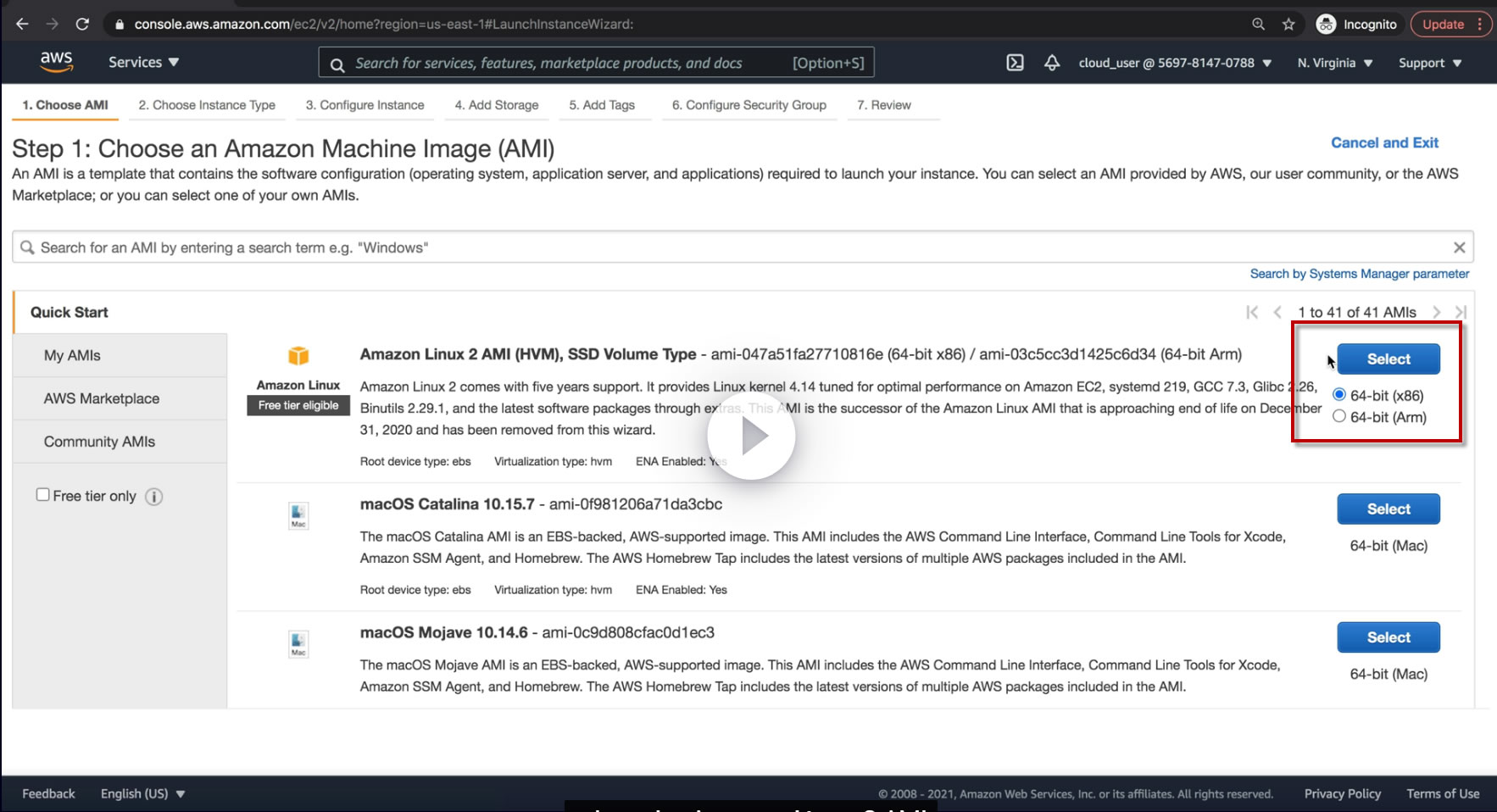Go to 6. Configure Security Group tab
This screenshot has width=1497, height=812.
coord(749,105)
